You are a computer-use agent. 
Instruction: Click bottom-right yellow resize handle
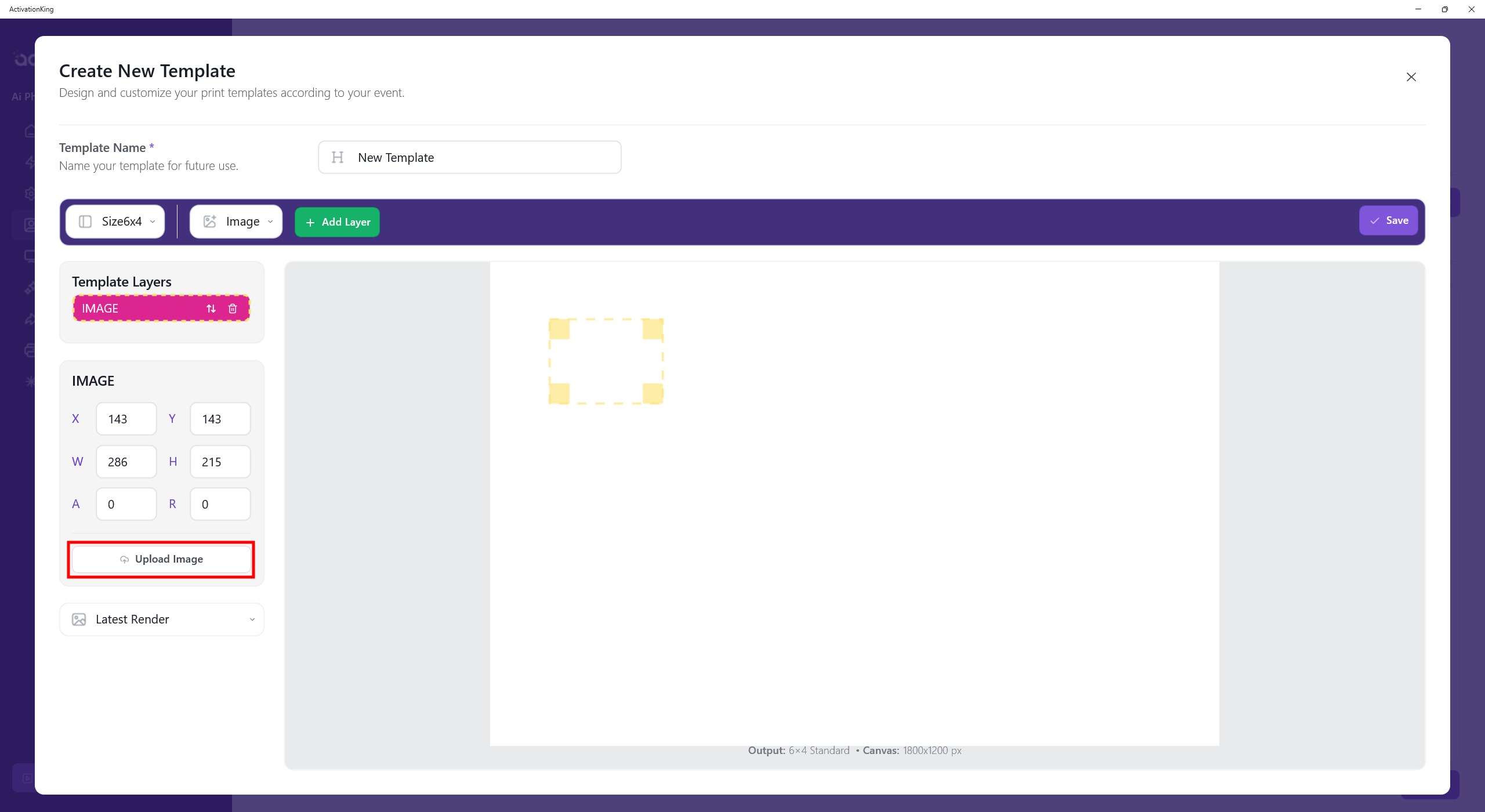pos(653,394)
